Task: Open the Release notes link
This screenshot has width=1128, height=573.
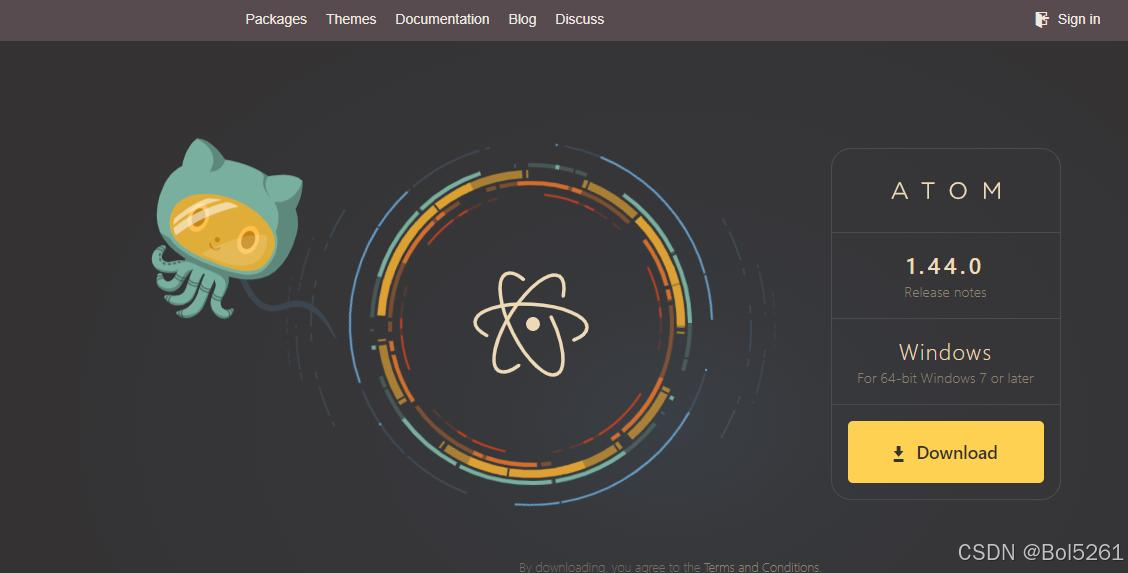Action: 945,293
